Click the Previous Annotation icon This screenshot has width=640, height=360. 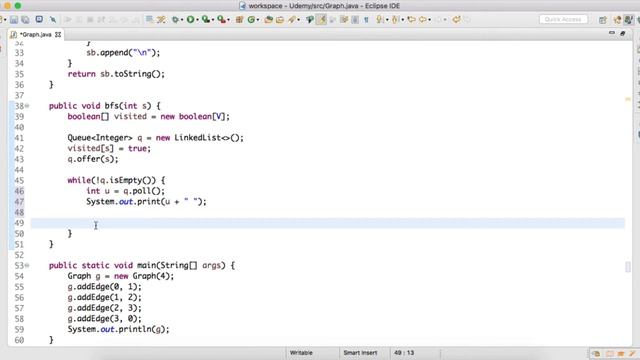click(x=395, y=20)
